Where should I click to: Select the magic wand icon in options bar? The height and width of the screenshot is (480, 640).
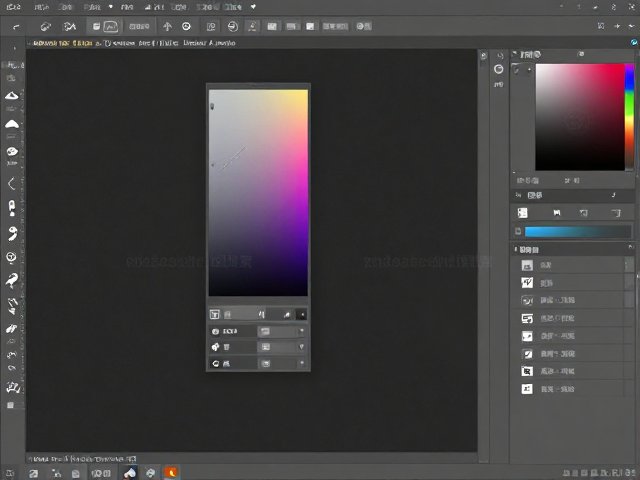tap(69, 27)
